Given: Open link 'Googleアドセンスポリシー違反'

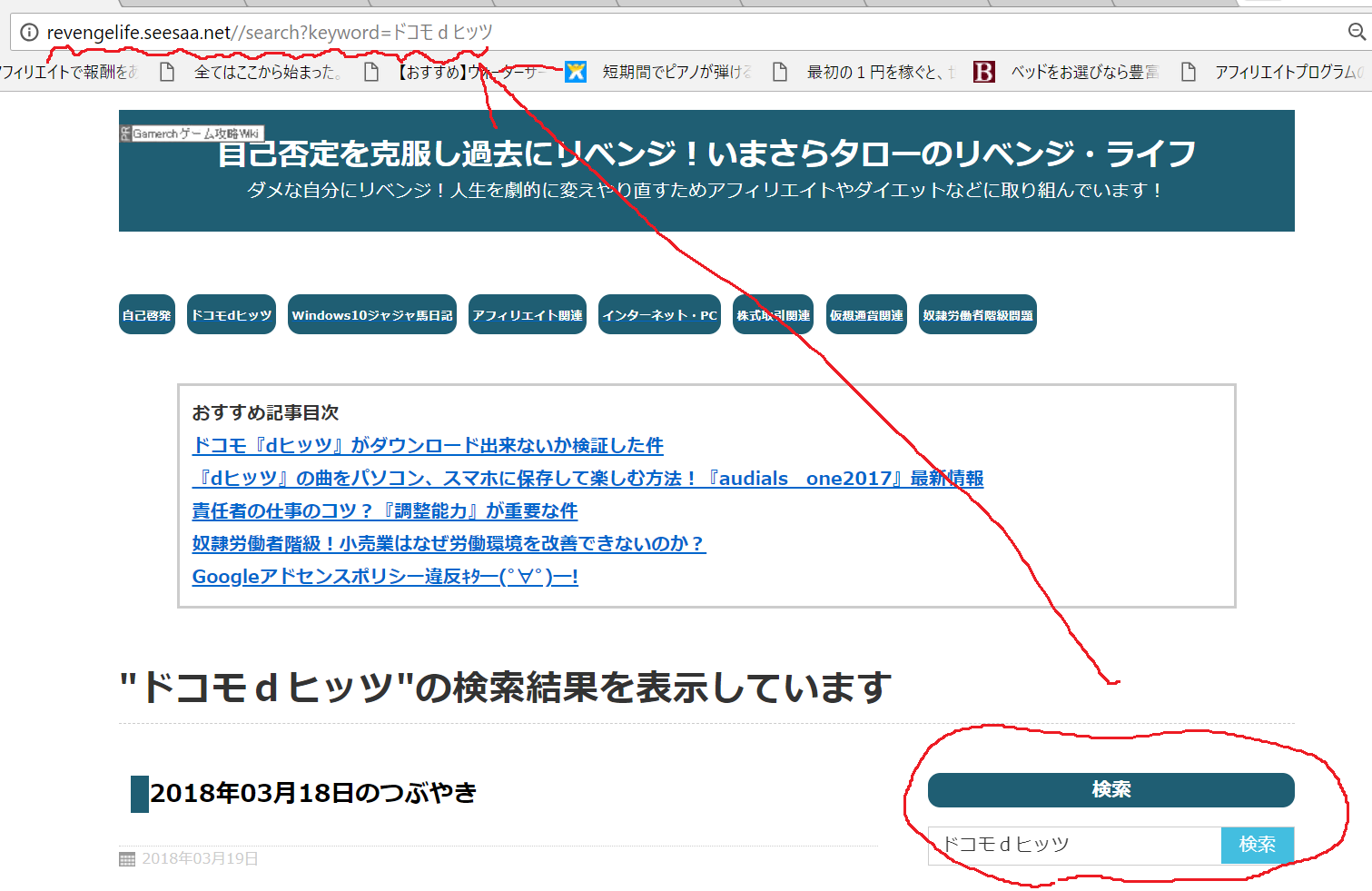Looking at the screenshot, I should click(x=385, y=576).
